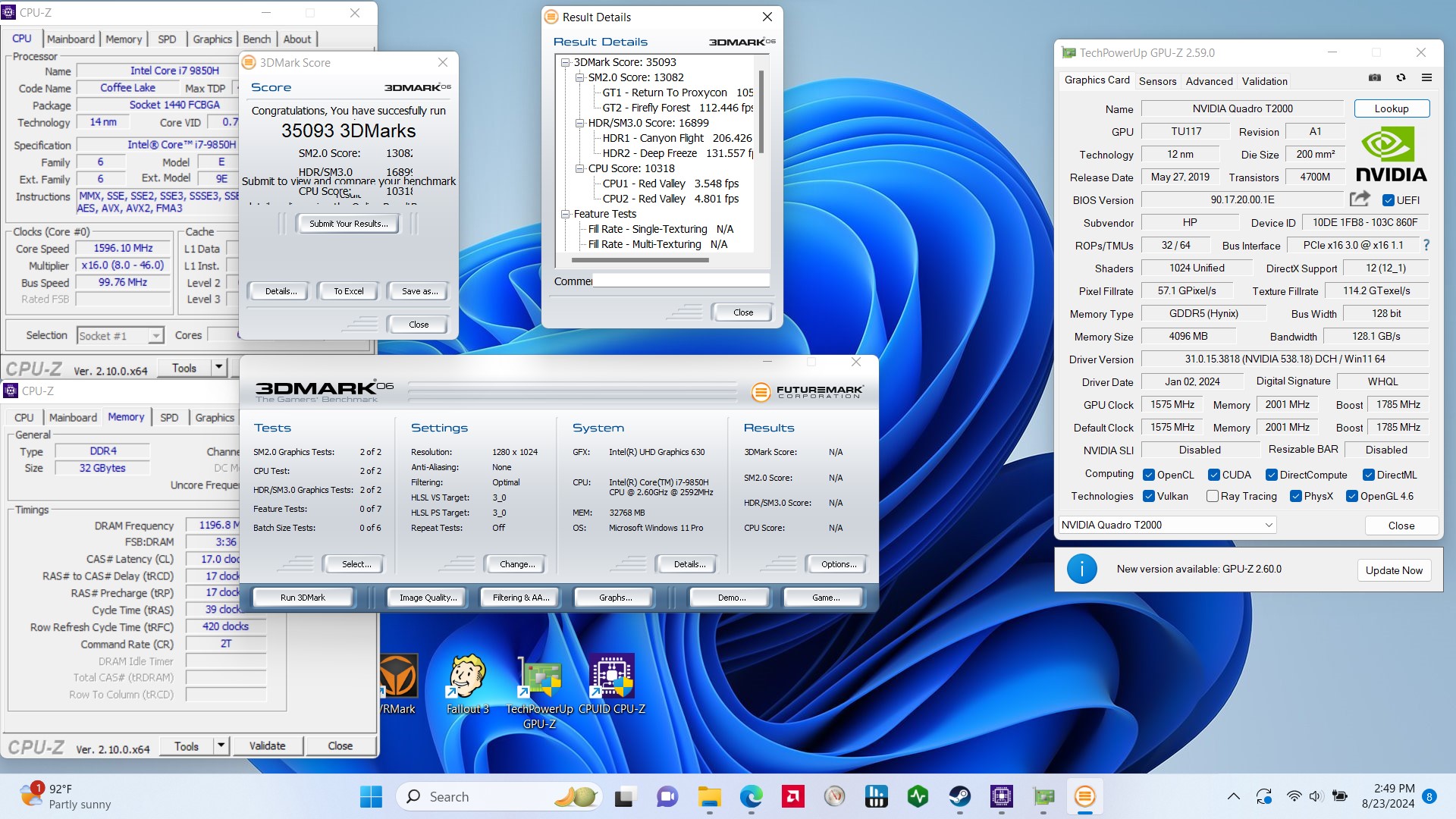Screen dimensions: 1456x819
Task: Click Submit Your Results button
Action: 348,224
